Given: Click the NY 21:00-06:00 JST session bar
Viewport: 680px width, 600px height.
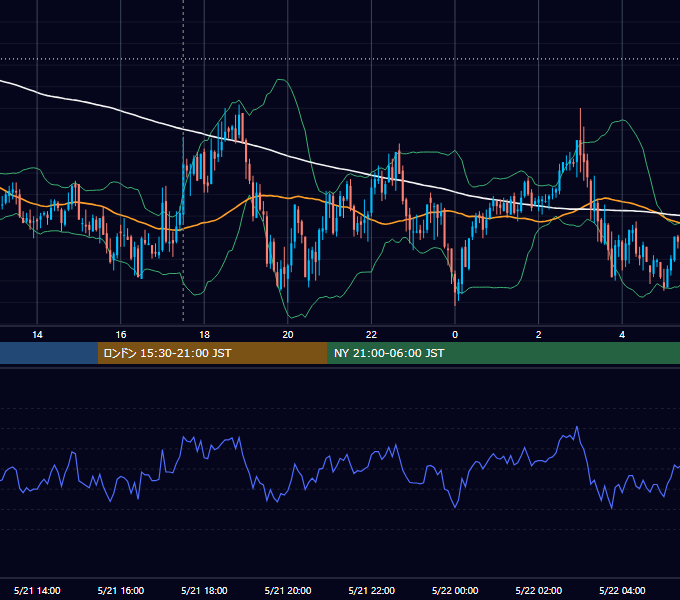Looking at the screenshot, I should pos(503,353).
